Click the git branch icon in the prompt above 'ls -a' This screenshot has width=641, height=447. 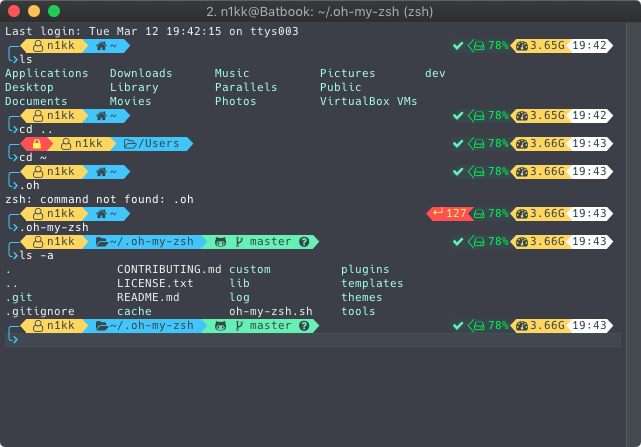[x=239, y=242]
